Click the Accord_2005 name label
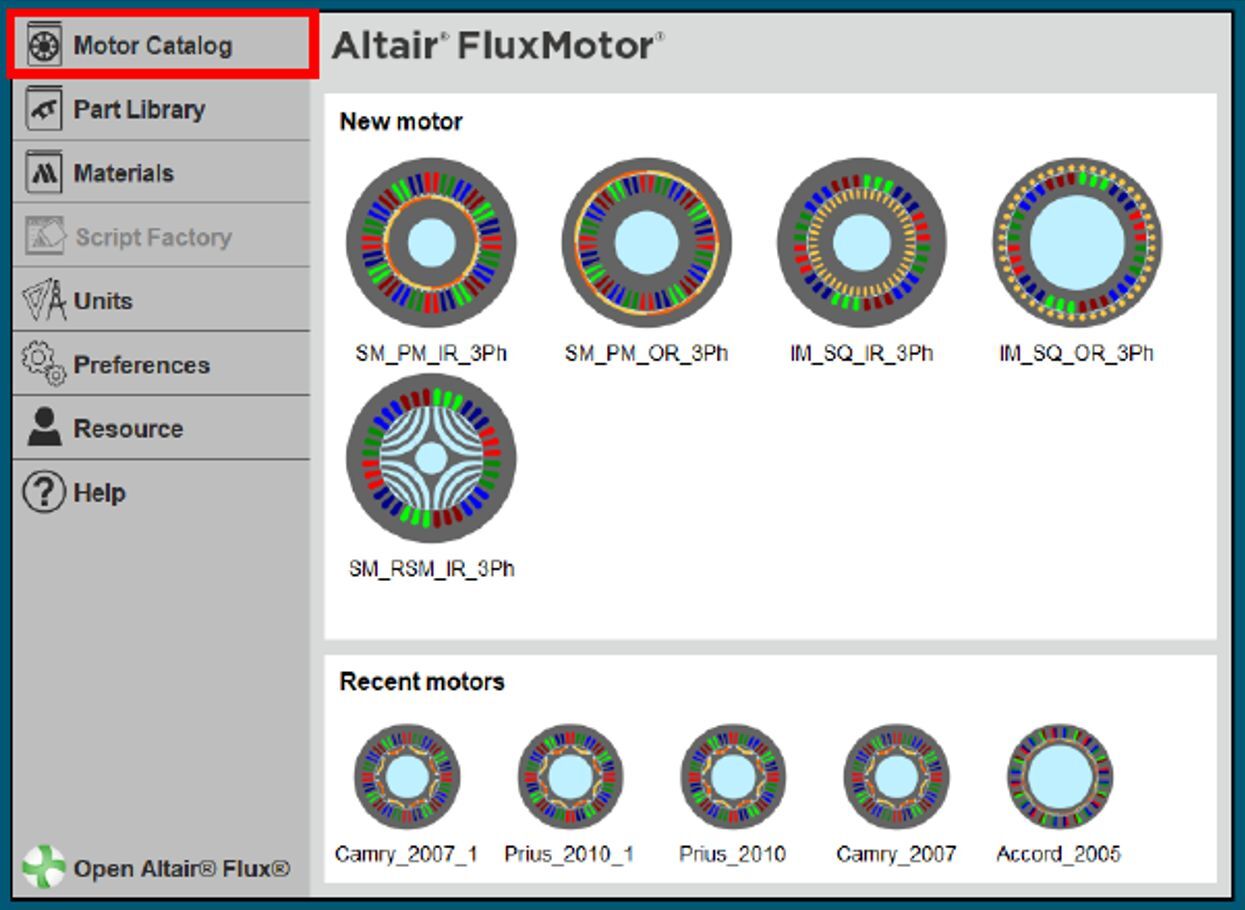The height and width of the screenshot is (910, 1245). (x=1059, y=854)
